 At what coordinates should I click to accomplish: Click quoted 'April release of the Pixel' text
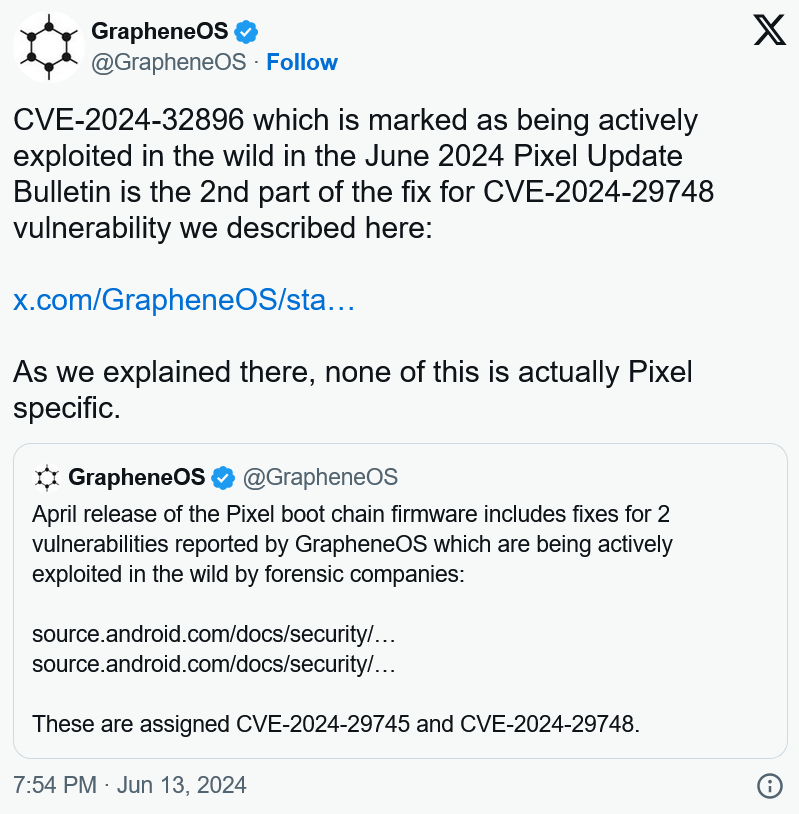click(x=353, y=545)
